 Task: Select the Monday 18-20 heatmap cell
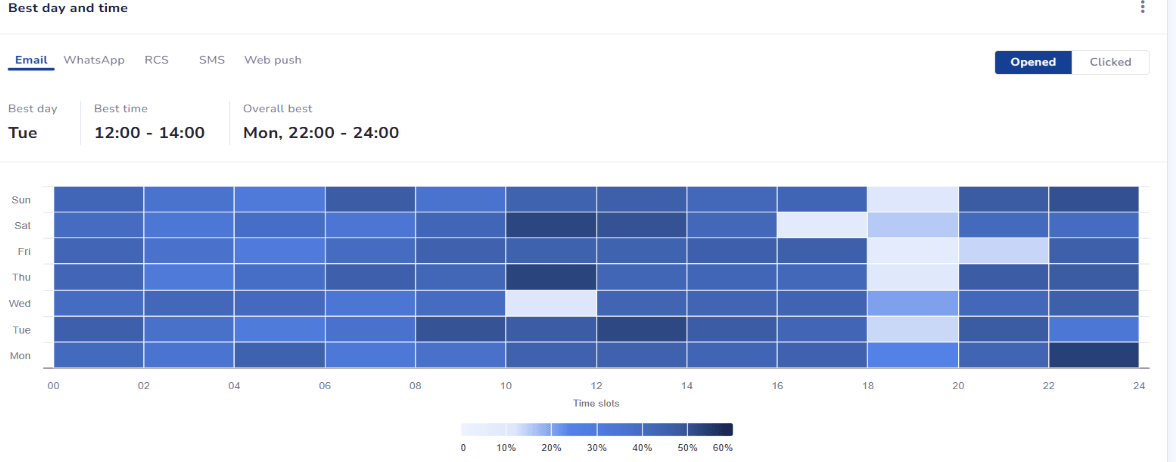(x=913, y=355)
